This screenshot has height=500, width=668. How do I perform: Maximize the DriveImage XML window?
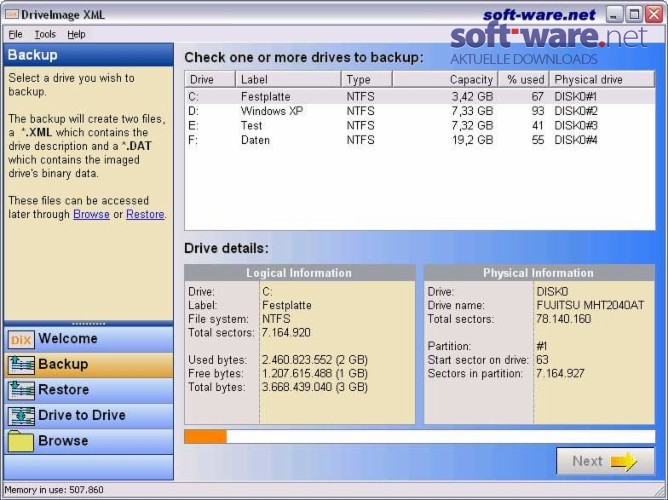(x=634, y=15)
